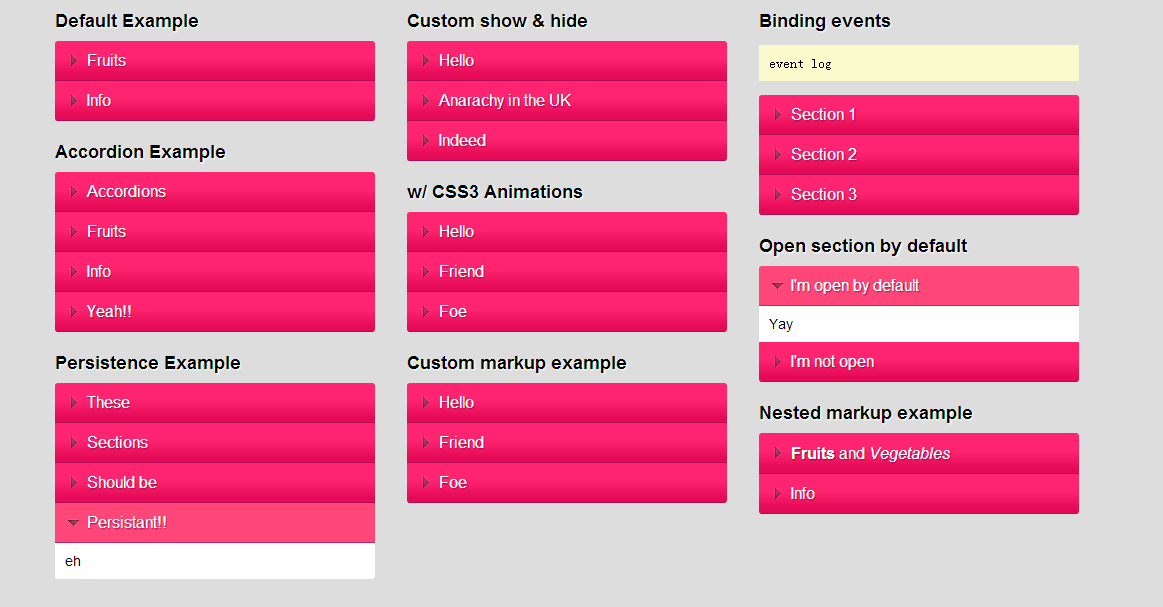Click the Nested markup example heading
1163x607 pixels.
[866, 413]
